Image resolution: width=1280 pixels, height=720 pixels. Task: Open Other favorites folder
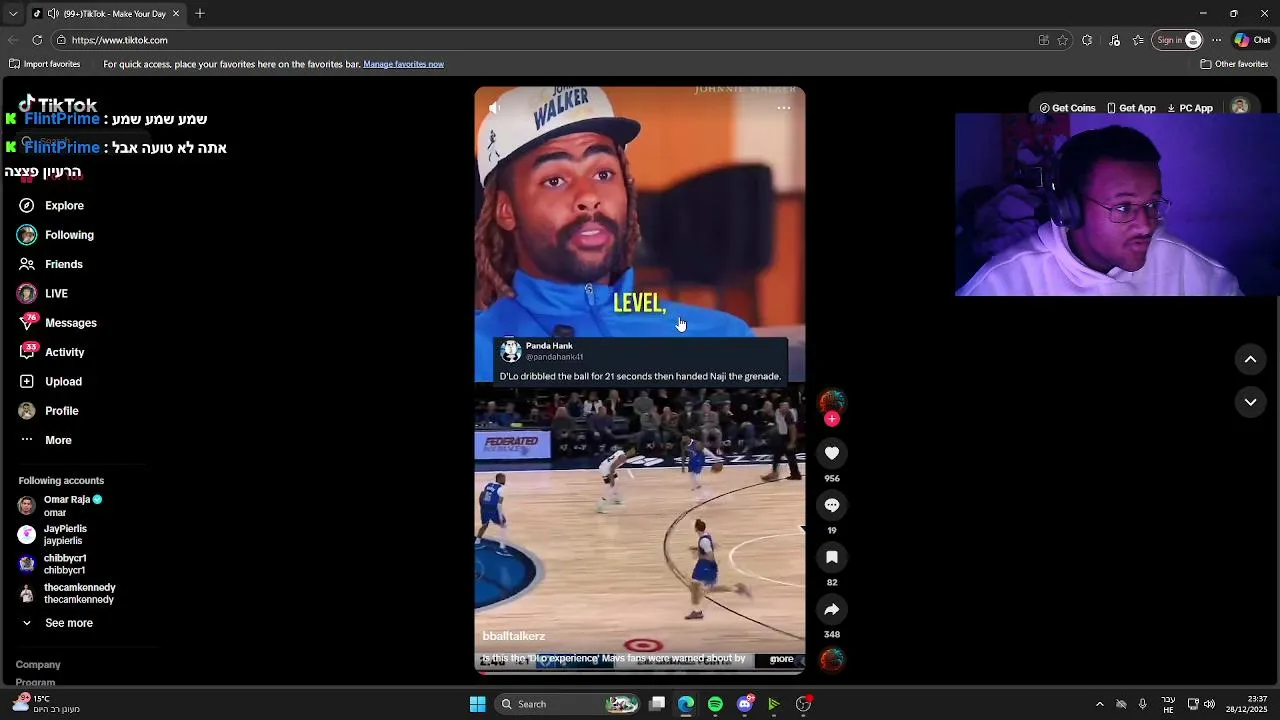click(x=1234, y=64)
